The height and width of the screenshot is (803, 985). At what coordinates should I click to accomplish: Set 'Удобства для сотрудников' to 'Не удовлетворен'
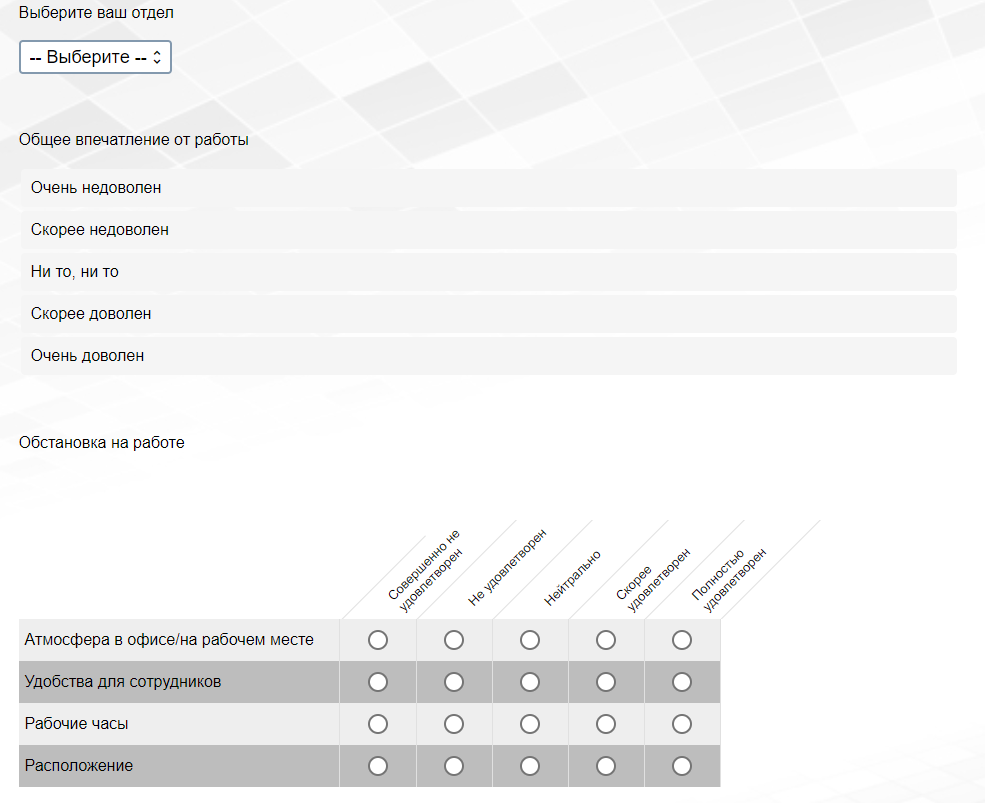click(454, 682)
